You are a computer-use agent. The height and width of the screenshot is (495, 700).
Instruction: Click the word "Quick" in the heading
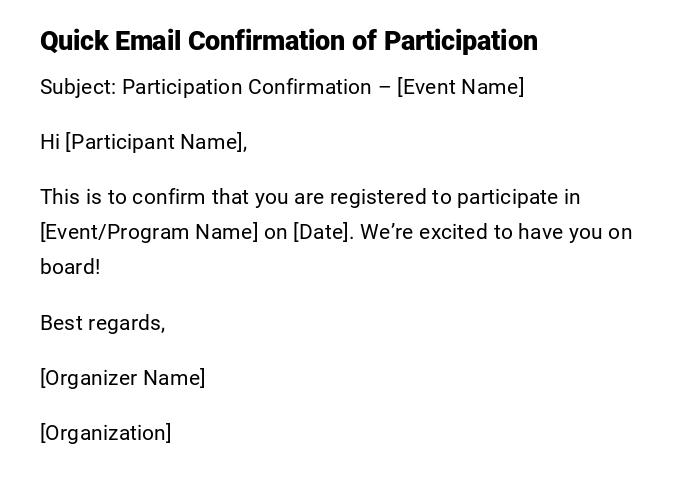75,41
